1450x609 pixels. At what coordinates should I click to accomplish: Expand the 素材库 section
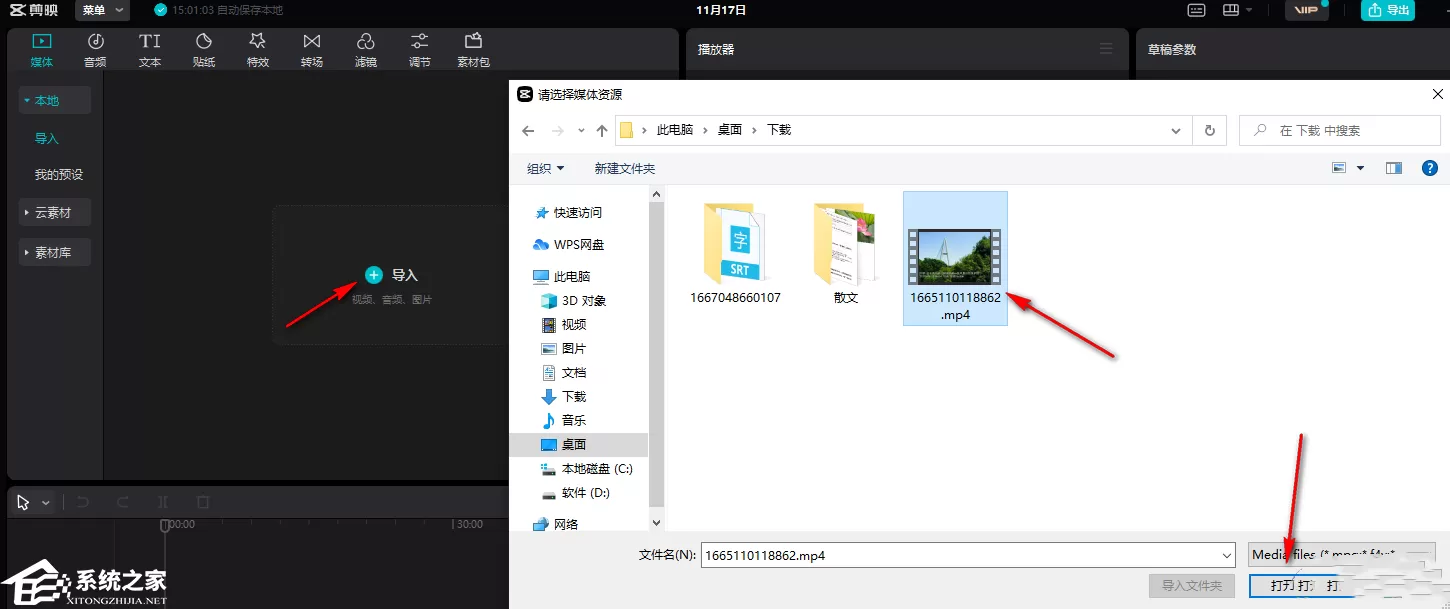(55, 253)
